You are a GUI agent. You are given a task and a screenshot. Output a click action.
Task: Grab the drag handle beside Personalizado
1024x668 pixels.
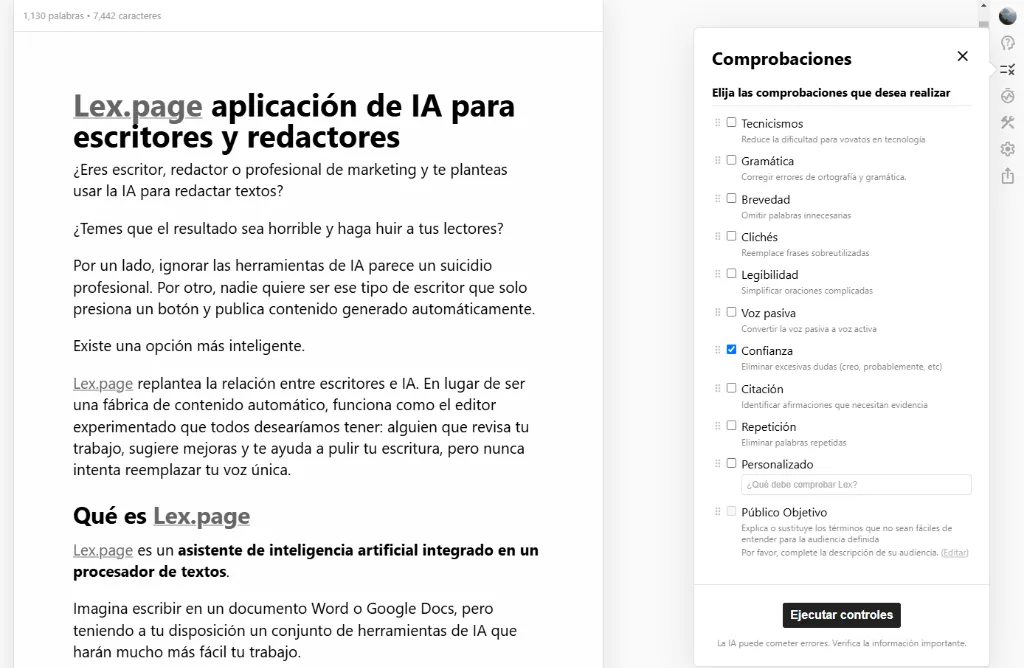click(718, 464)
